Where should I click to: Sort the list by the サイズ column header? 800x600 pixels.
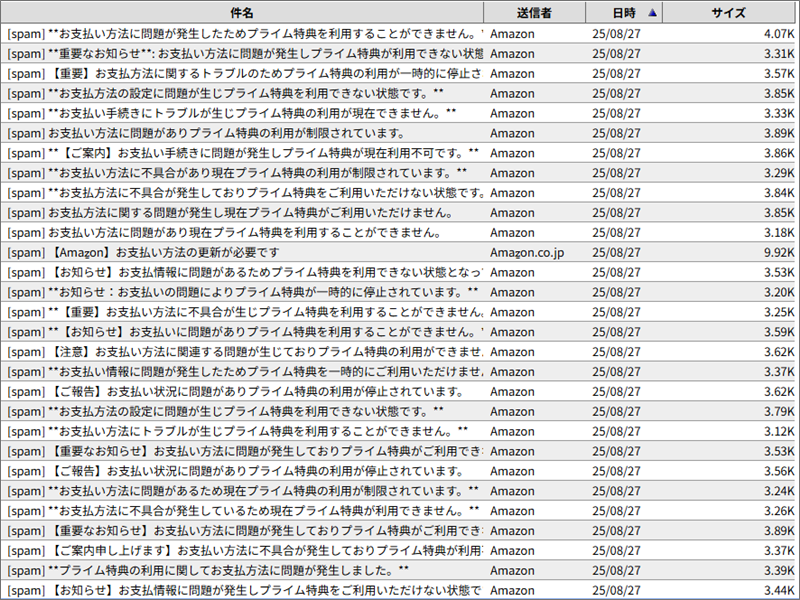tap(729, 13)
